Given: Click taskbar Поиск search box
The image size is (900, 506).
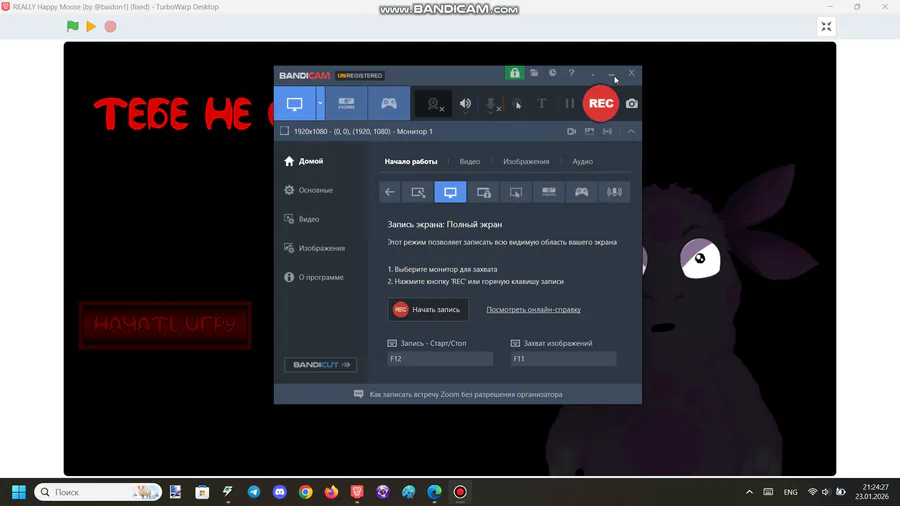Looking at the screenshot, I should [98, 492].
